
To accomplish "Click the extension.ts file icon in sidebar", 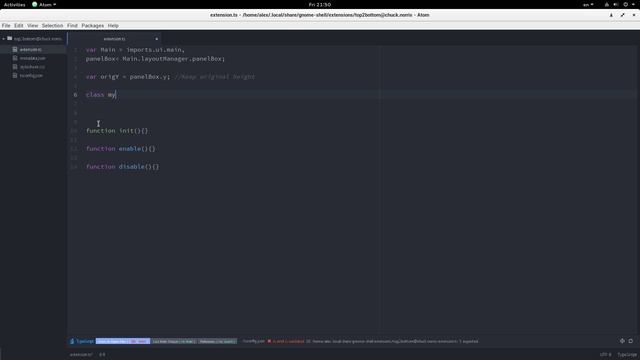I will 15,49.
